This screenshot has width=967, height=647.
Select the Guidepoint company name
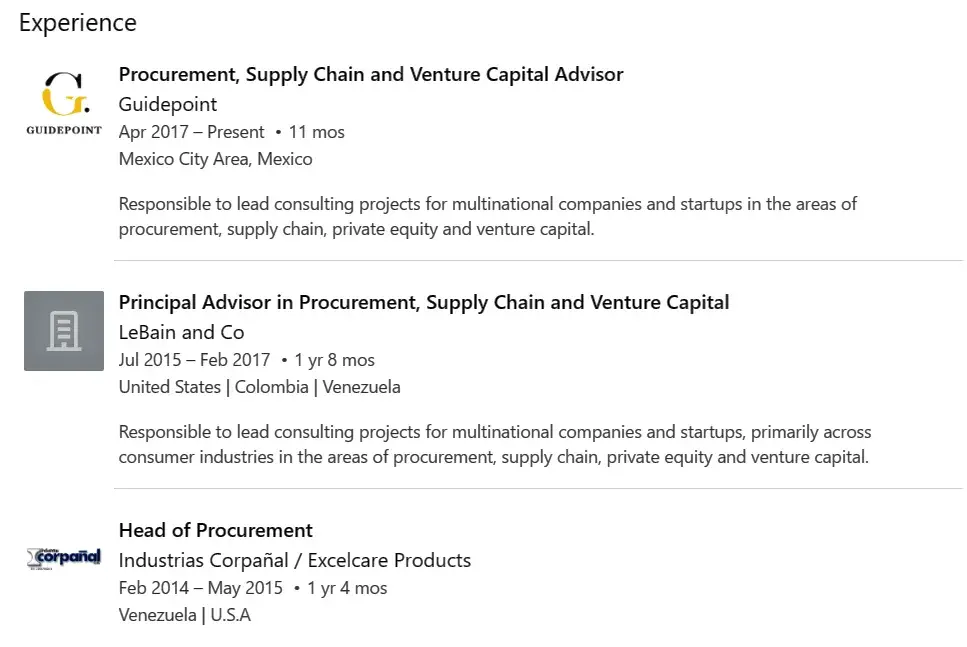tap(167, 104)
